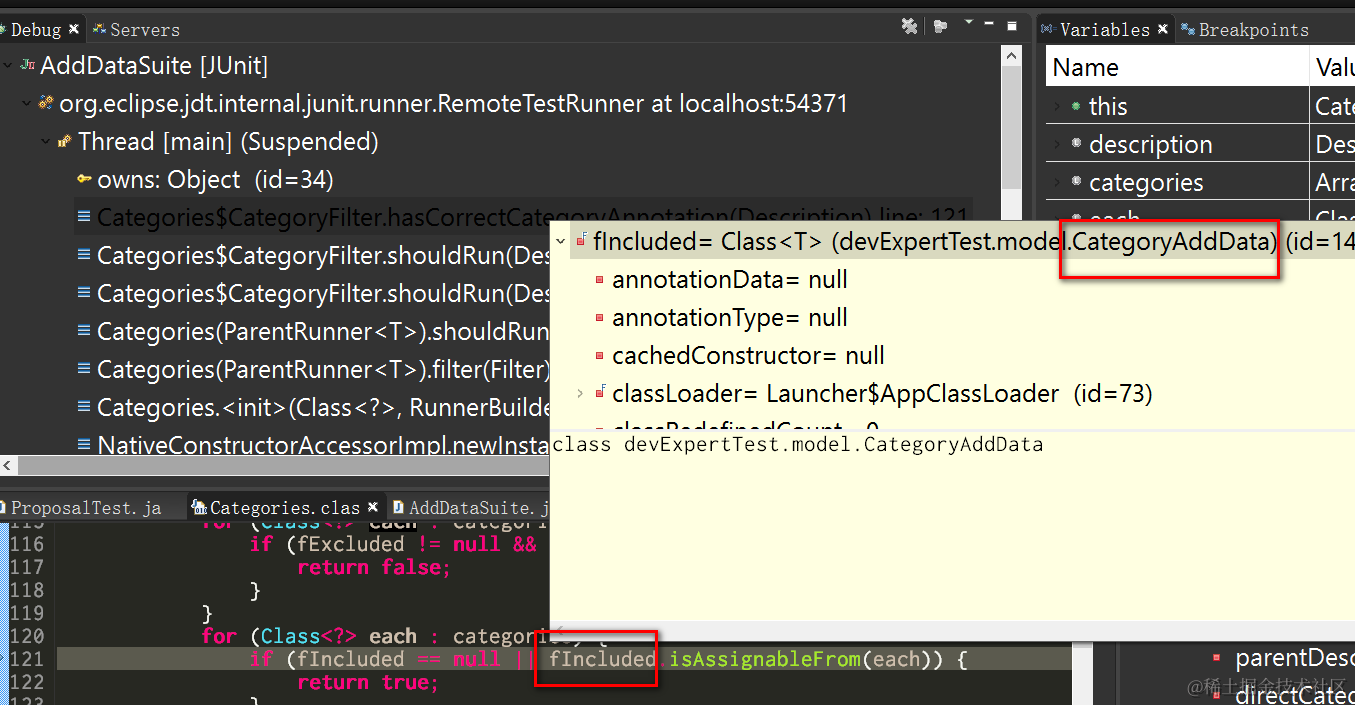The height and width of the screenshot is (705, 1355).
Task: Close the Variables tab
Action: coord(1163,30)
